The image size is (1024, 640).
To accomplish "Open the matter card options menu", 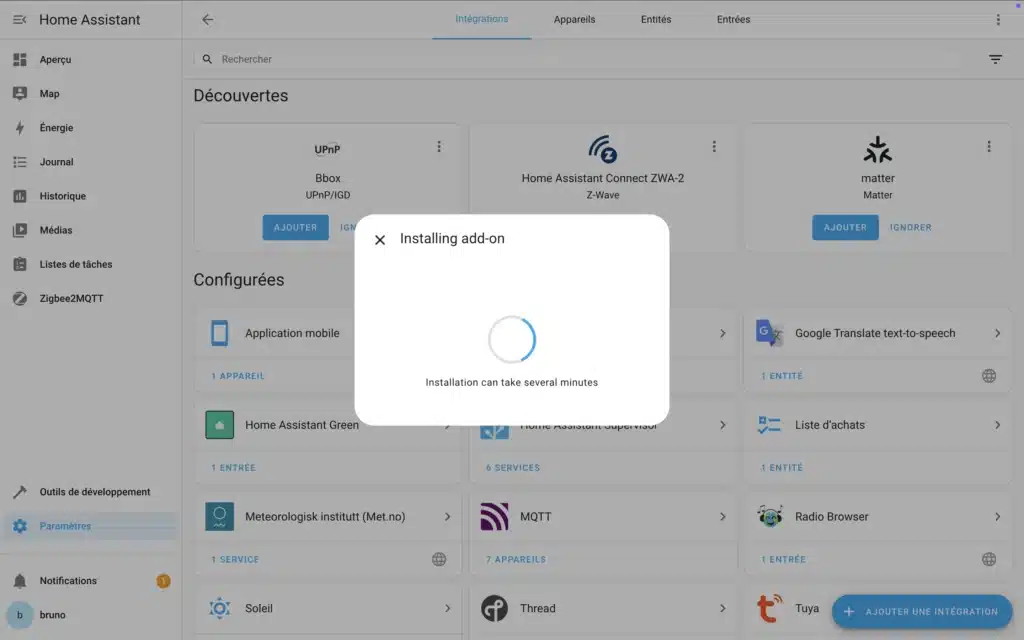I will tap(989, 146).
